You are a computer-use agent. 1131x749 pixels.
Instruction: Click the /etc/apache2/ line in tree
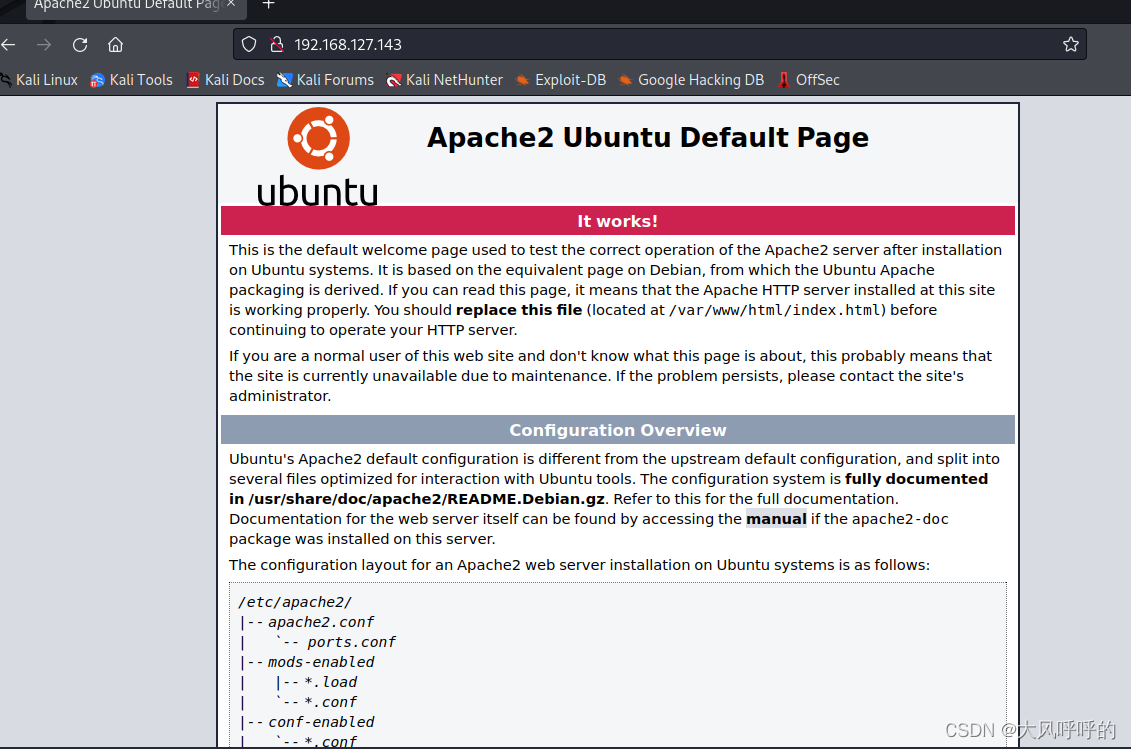(295, 602)
